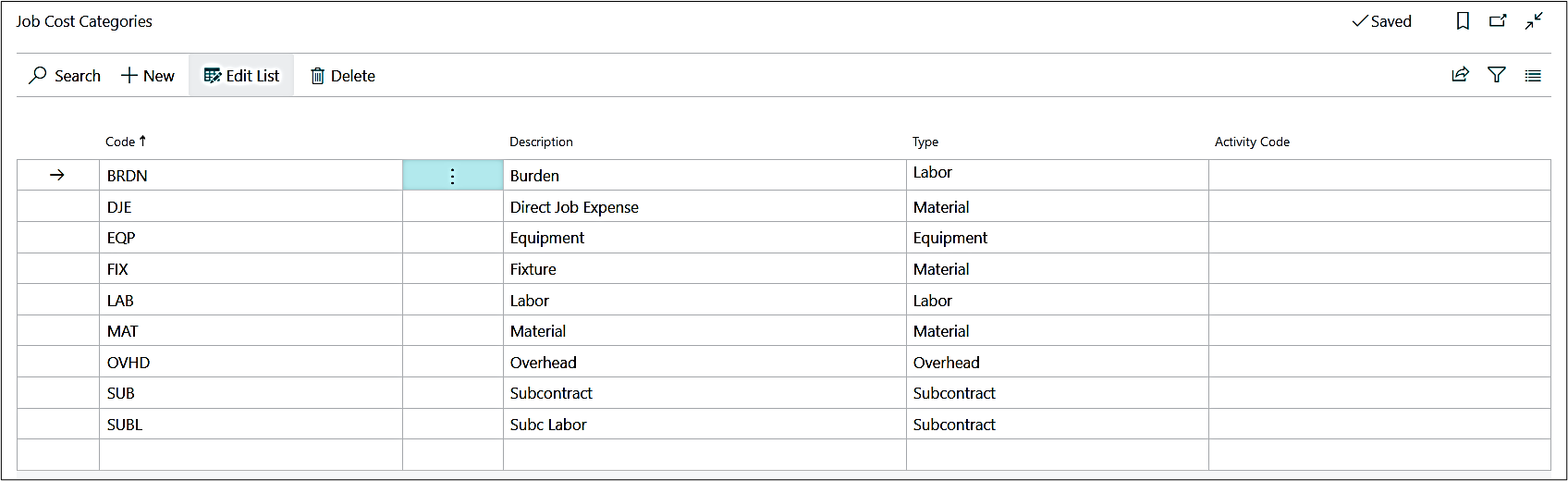This screenshot has width=1568, height=481.
Task: Click the Delete trash can icon
Action: click(317, 76)
